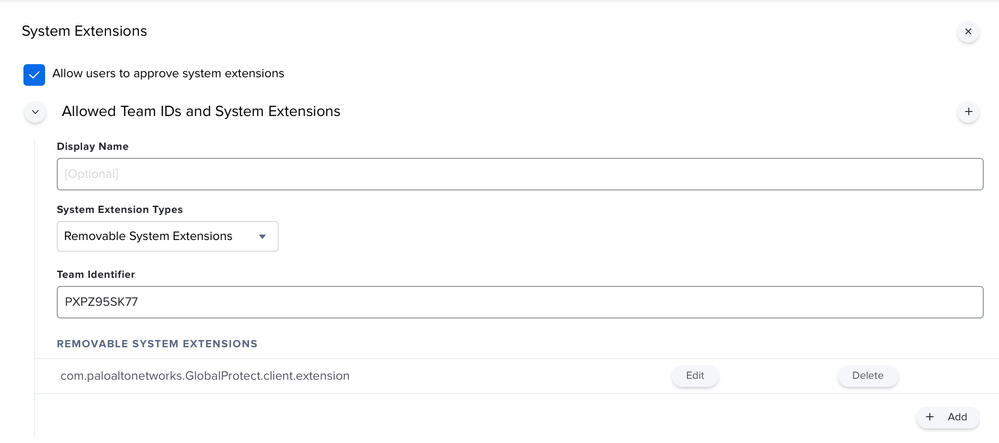
Task: Click the Allowed Team IDs section heading
Action: [201, 112]
